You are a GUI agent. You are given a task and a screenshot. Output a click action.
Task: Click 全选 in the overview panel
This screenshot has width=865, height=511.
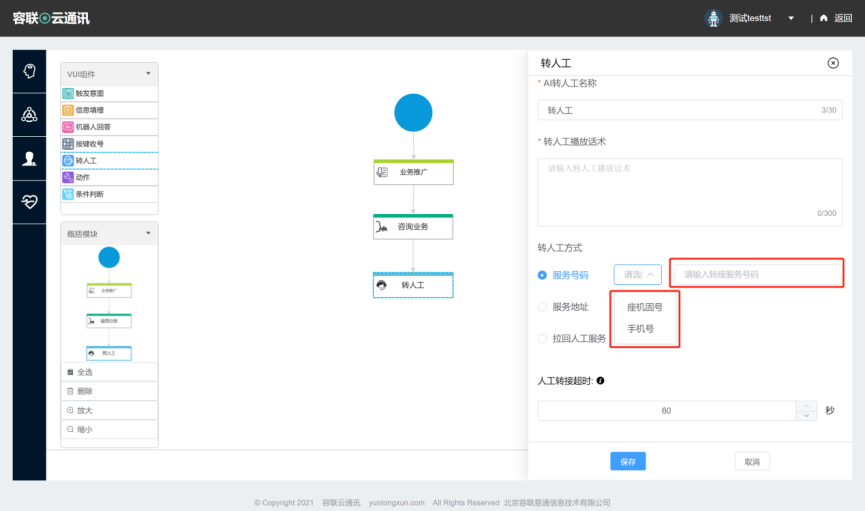pos(109,372)
